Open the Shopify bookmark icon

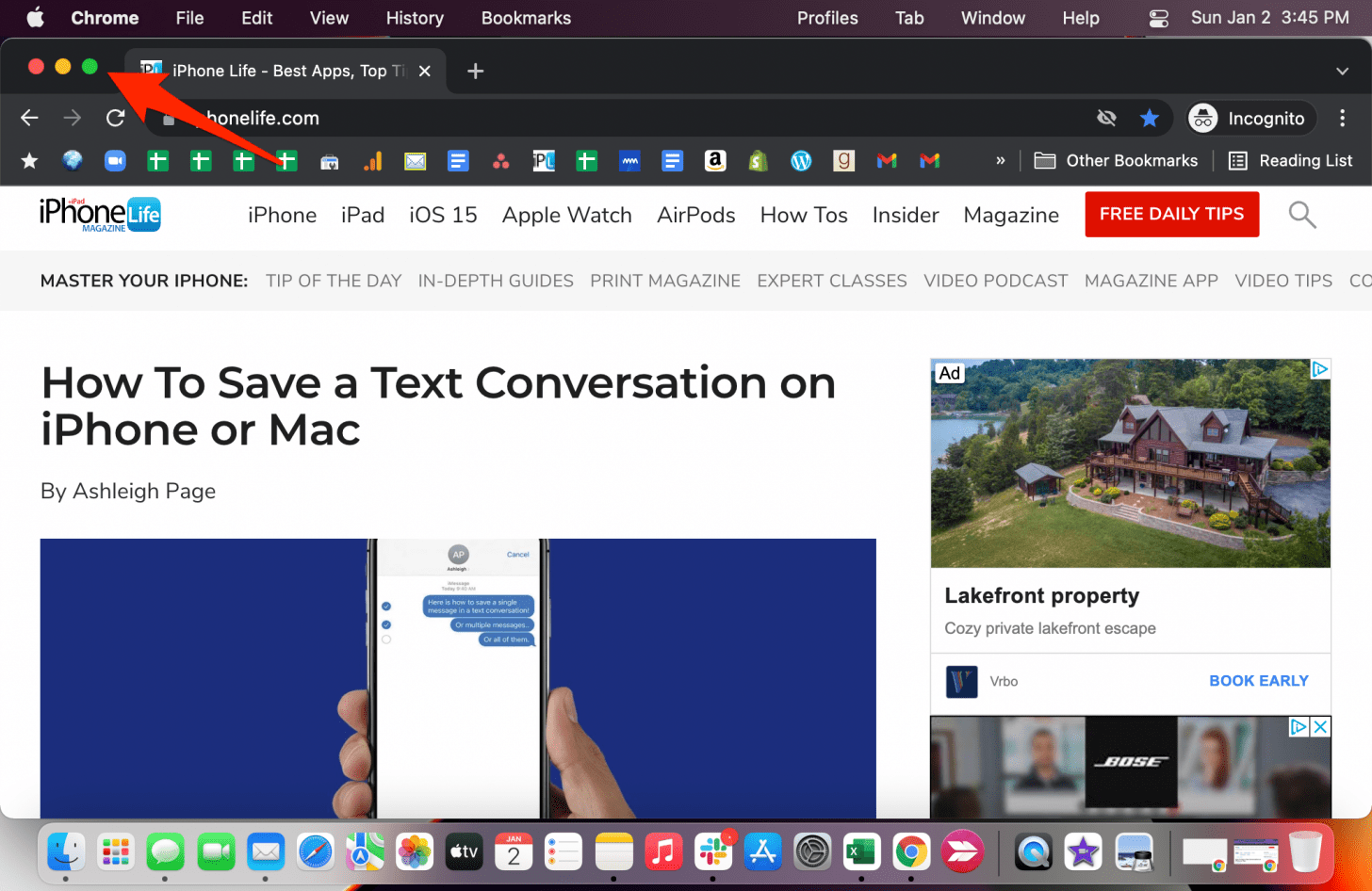758,161
